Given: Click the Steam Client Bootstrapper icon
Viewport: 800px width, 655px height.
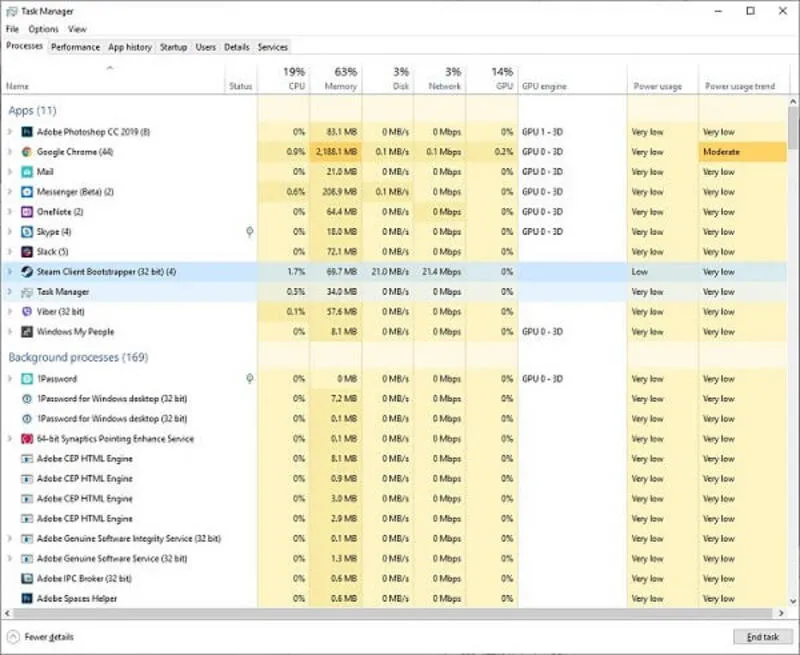Looking at the screenshot, I should point(27,272).
